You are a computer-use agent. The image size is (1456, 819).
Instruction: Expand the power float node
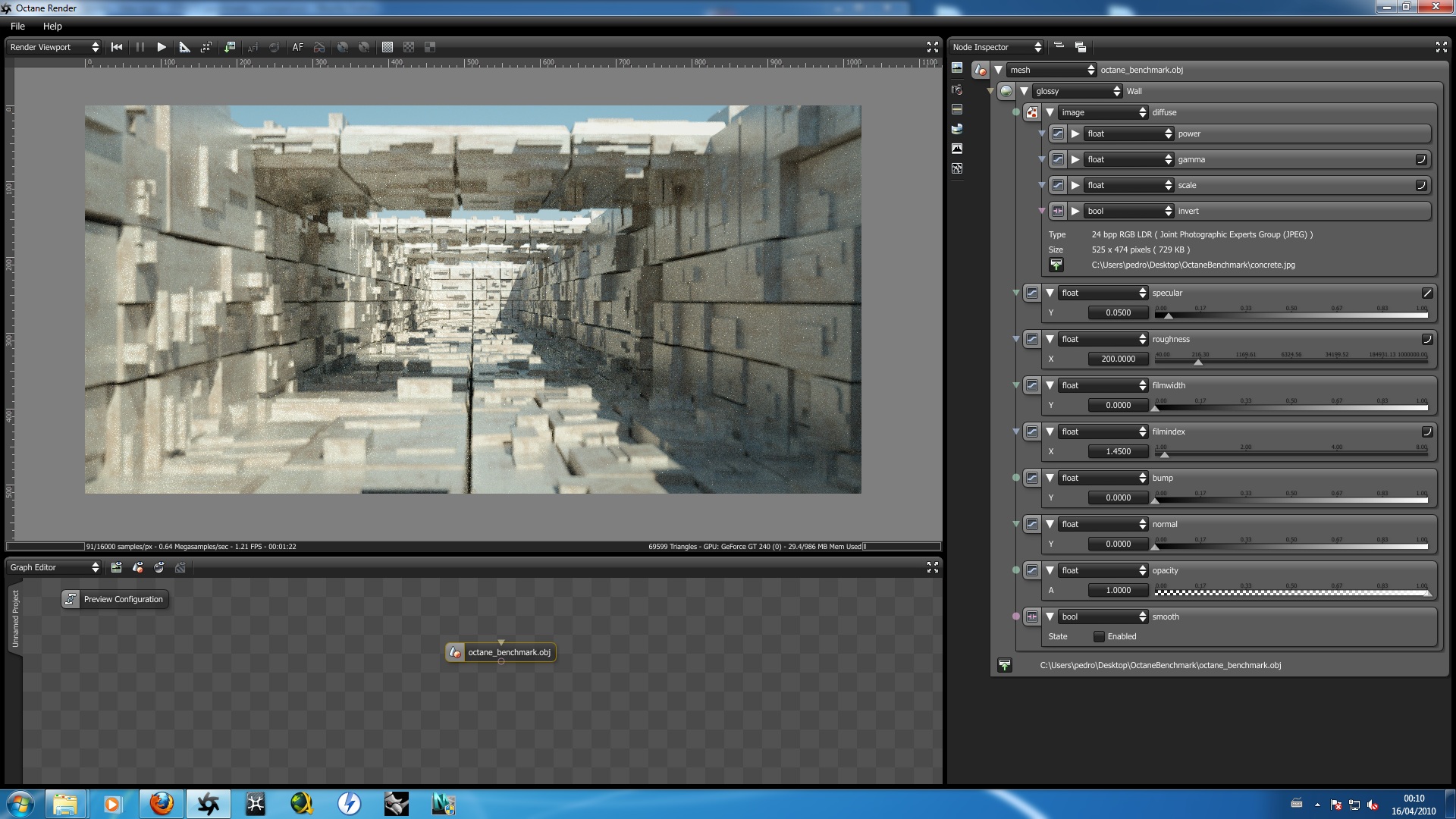click(1075, 133)
